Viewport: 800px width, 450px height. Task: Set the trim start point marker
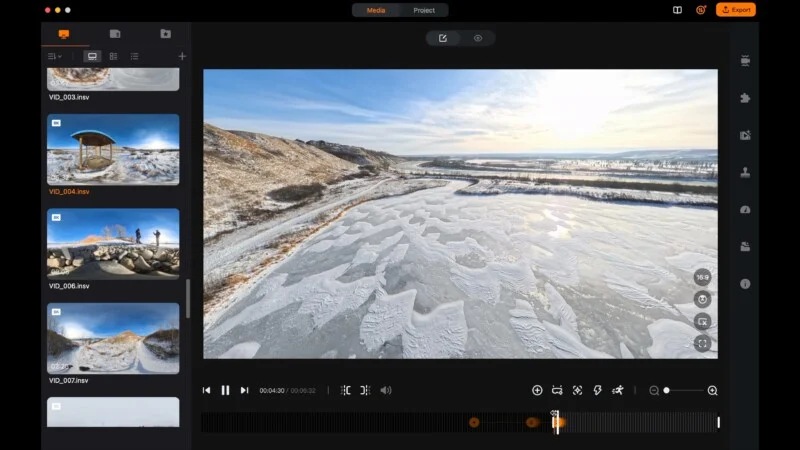click(x=345, y=390)
